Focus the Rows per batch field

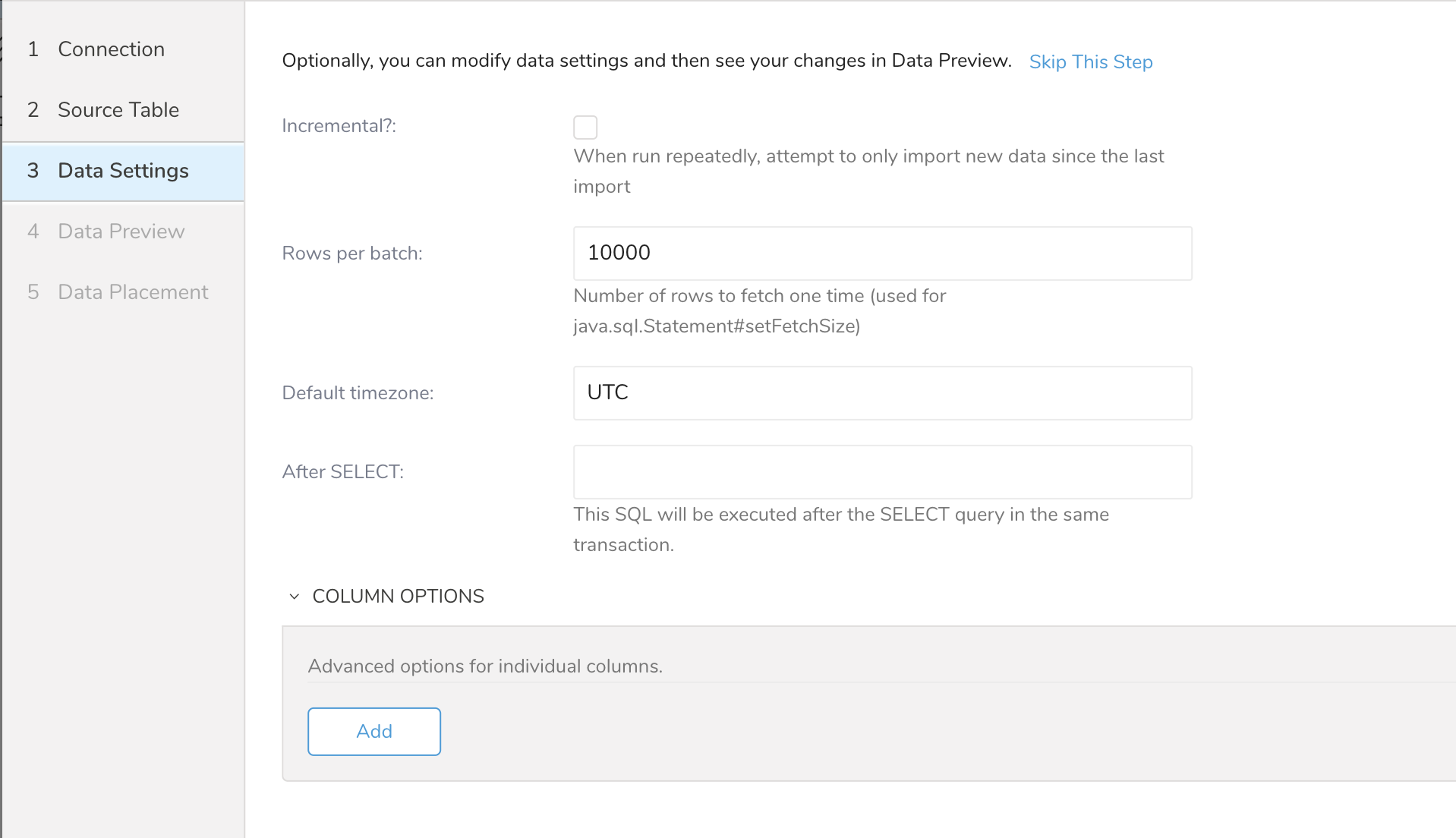pyautogui.click(x=882, y=253)
